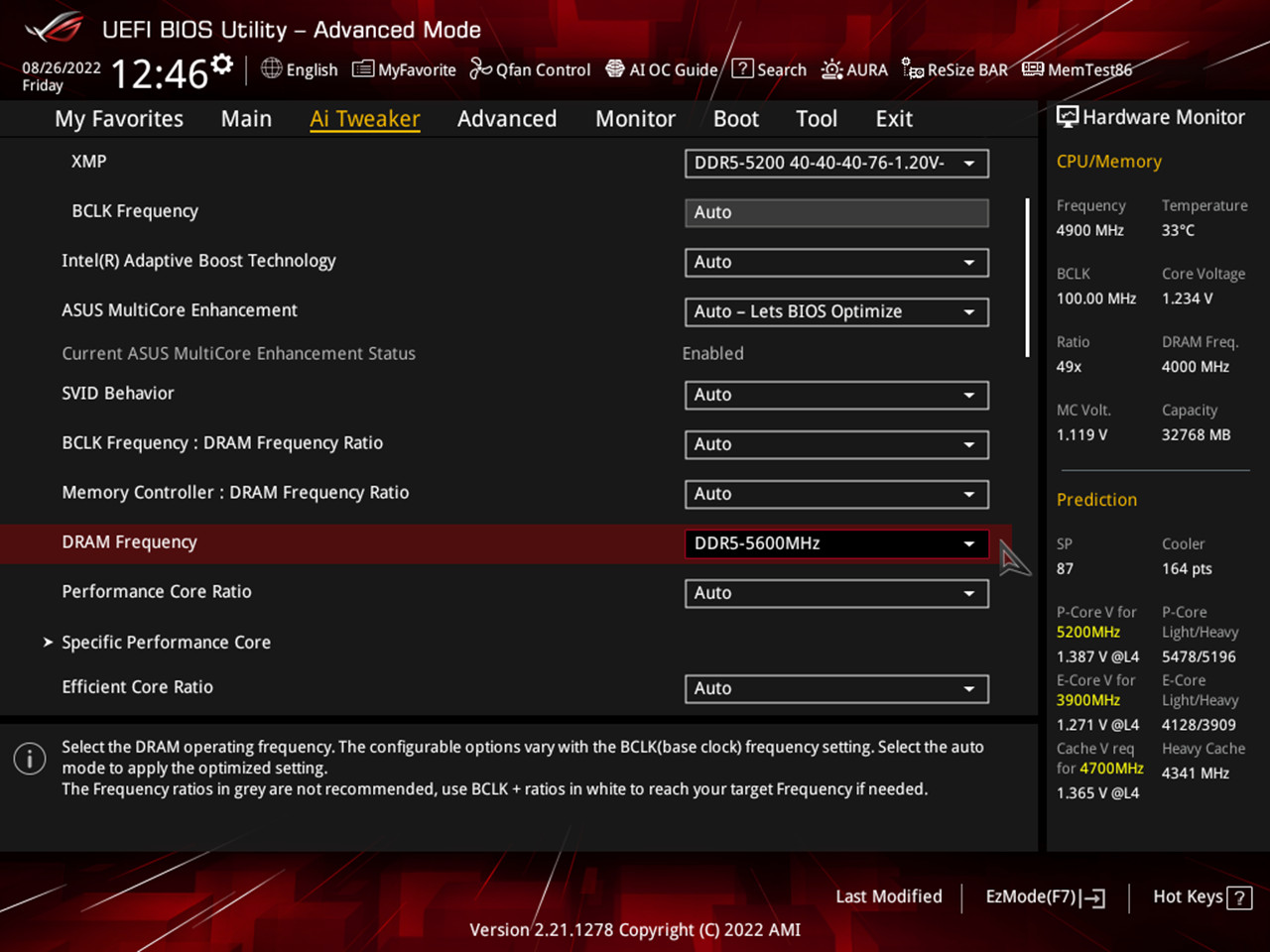
Task: Open the XMP profile dropdown
Action: pyautogui.click(x=835, y=164)
